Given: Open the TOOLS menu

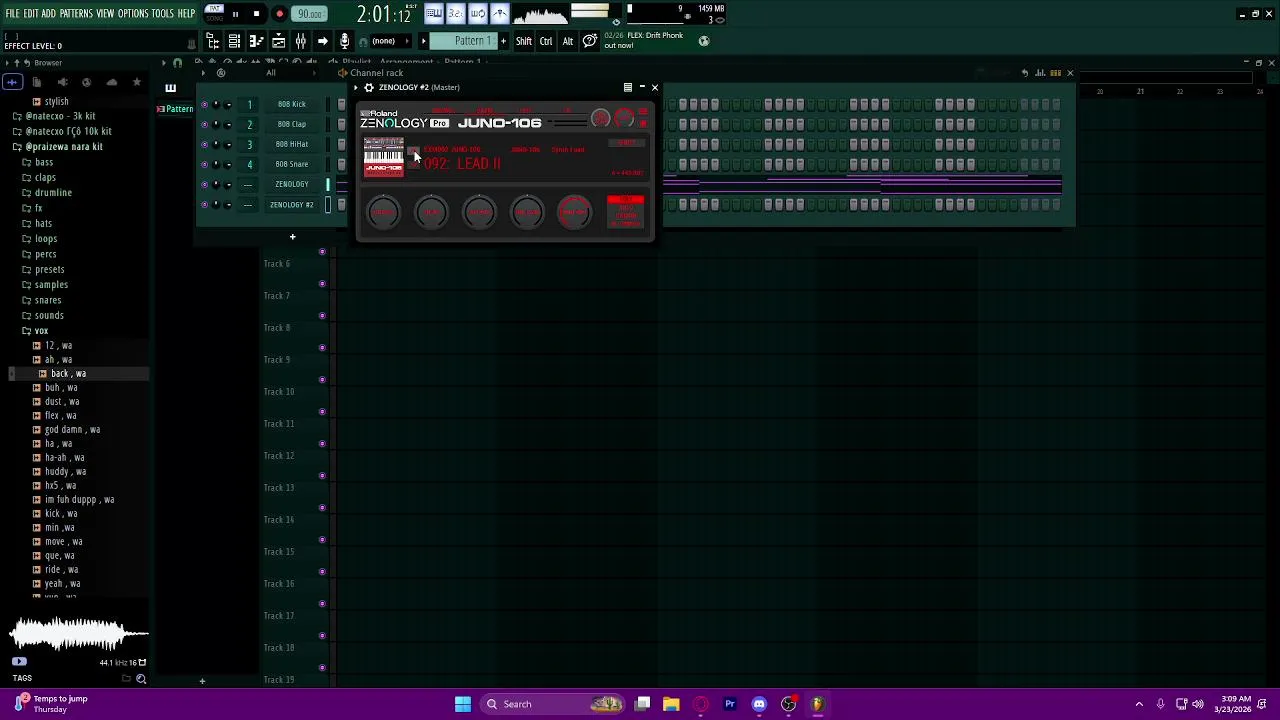Looking at the screenshot, I should pos(163,14).
